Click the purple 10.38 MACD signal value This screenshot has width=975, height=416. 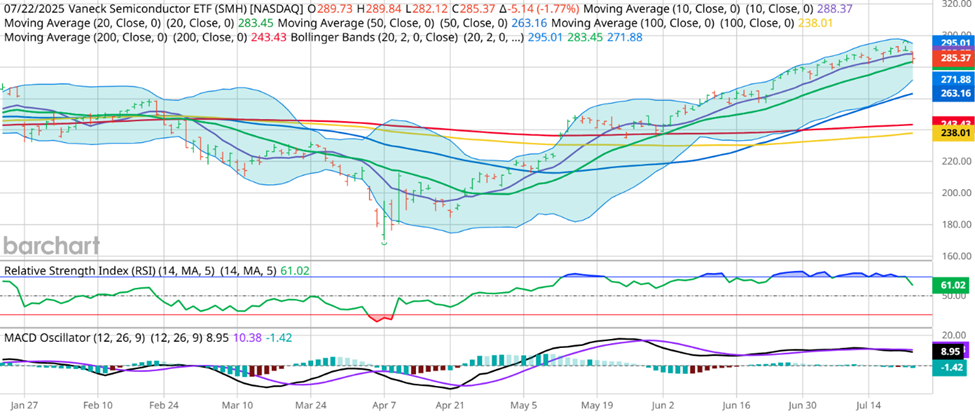248,338
